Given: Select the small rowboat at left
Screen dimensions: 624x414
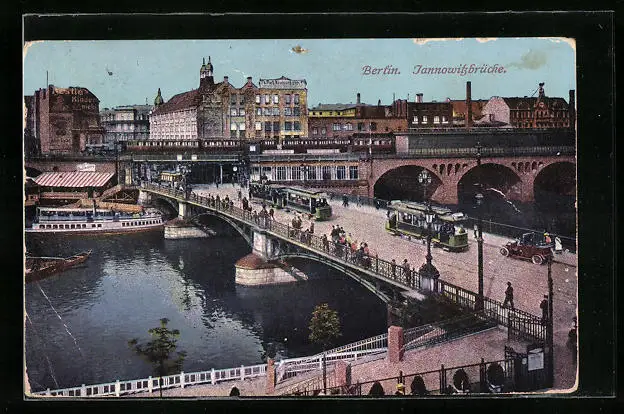Looking at the screenshot, I should (x=55, y=264).
